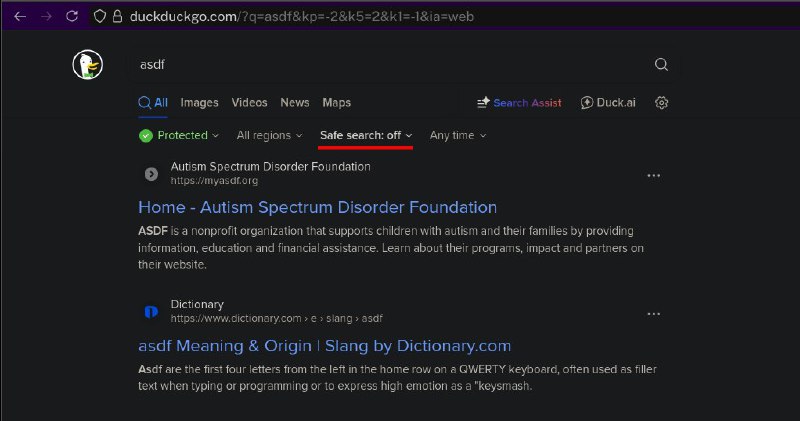Open the dictionary.com slang asdf URL

(x=277, y=318)
